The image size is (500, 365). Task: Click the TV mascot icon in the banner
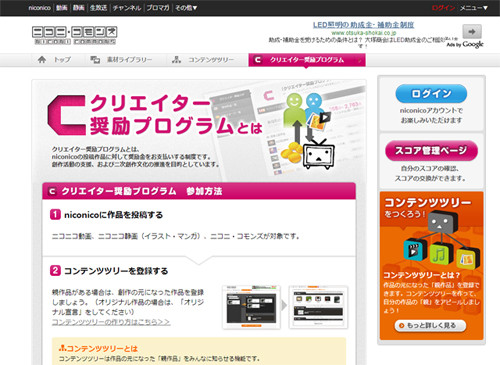tap(318, 154)
